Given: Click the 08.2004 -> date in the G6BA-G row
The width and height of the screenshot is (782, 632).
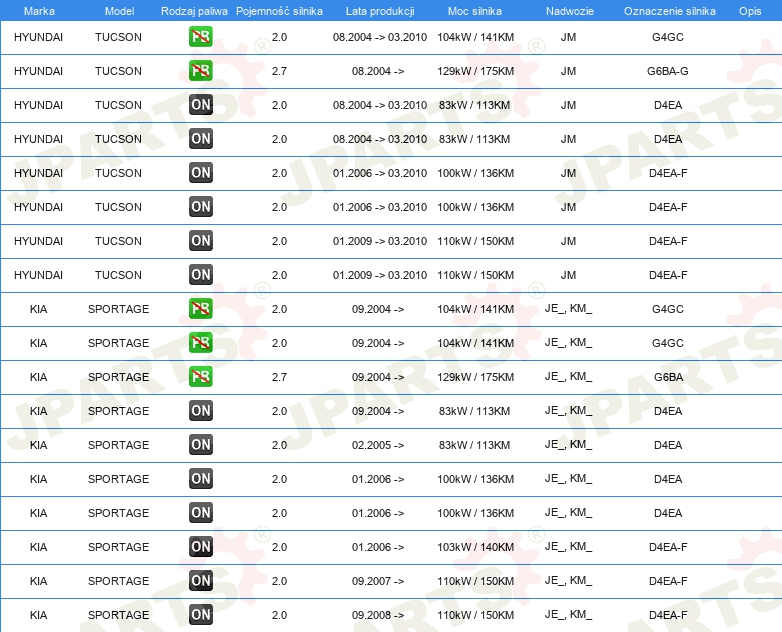Looking at the screenshot, I should click(378, 71).
